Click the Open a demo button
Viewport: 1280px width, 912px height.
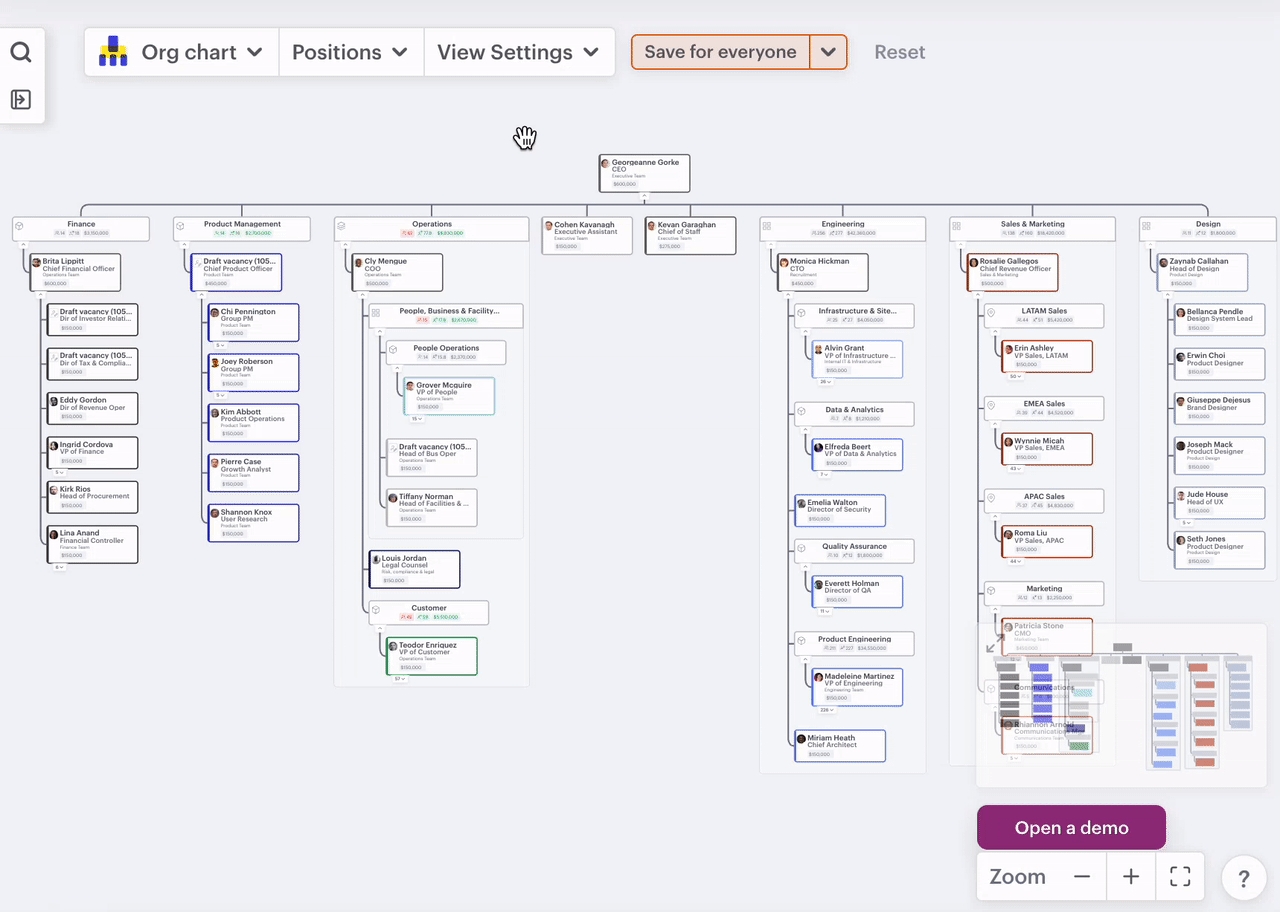pyautogui.click(x=1071, y=827)
